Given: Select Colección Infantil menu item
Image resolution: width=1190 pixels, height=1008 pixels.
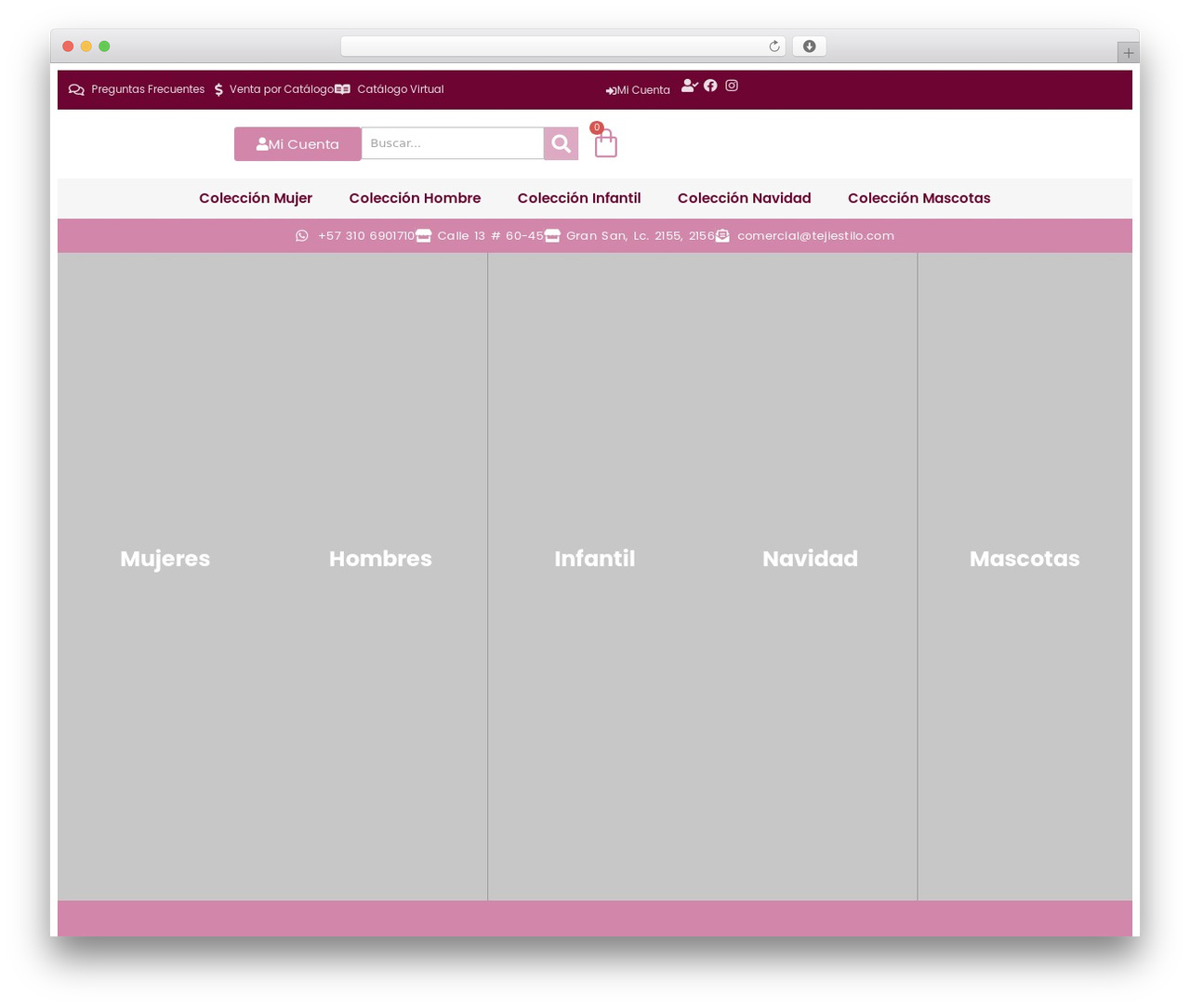Looking at the screenshot, I should pos(579,198).
